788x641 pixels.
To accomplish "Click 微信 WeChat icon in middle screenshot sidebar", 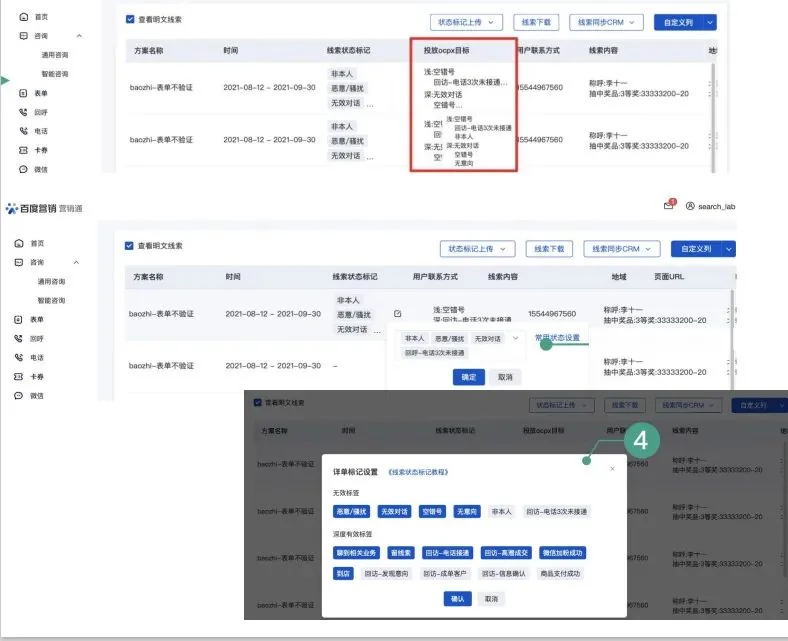I will tap(19, 396).
